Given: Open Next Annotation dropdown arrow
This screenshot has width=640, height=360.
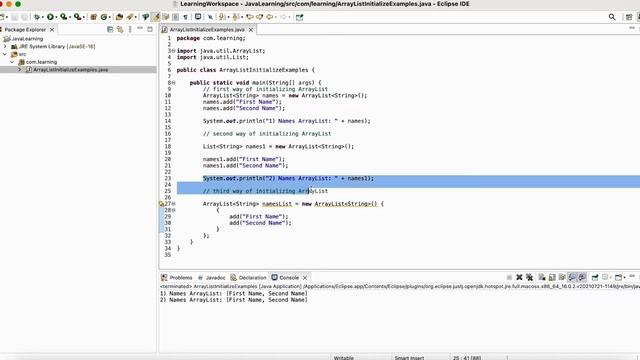Looking at the screenshot, I should point(228,17).
